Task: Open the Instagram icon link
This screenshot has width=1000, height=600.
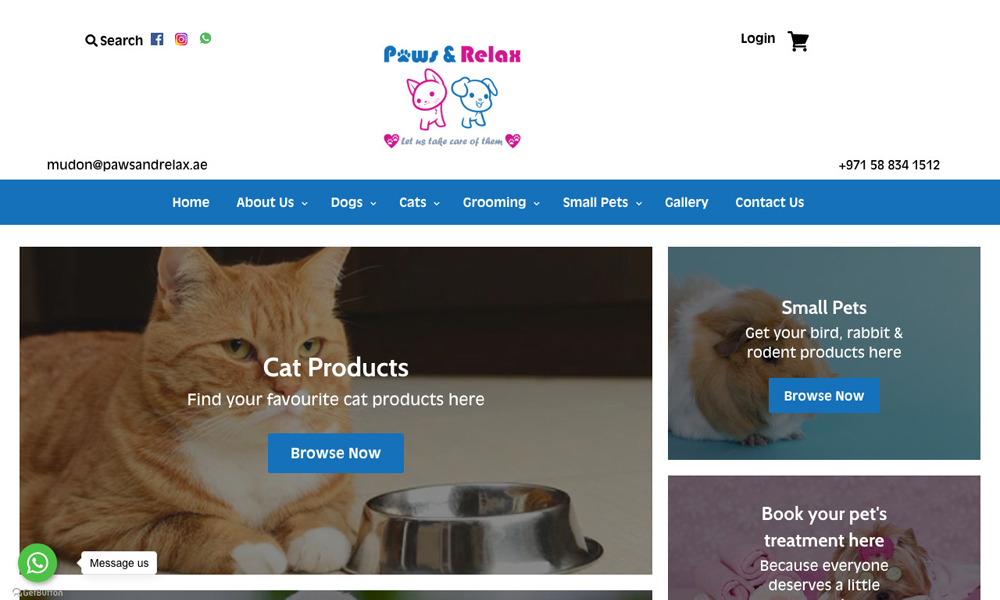Action: [181, 39]
